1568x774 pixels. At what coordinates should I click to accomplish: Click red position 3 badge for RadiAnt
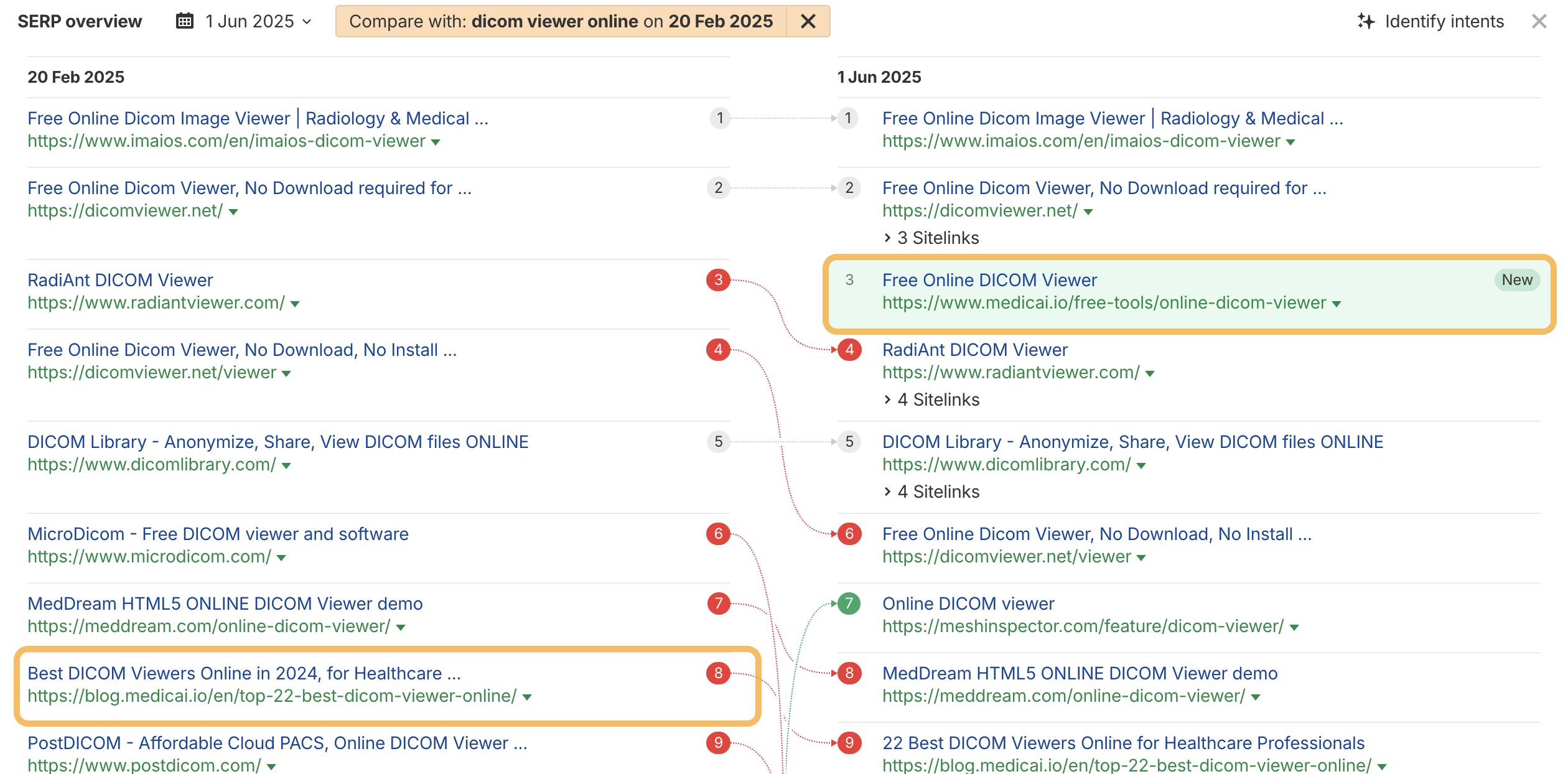tap(718, 280)
